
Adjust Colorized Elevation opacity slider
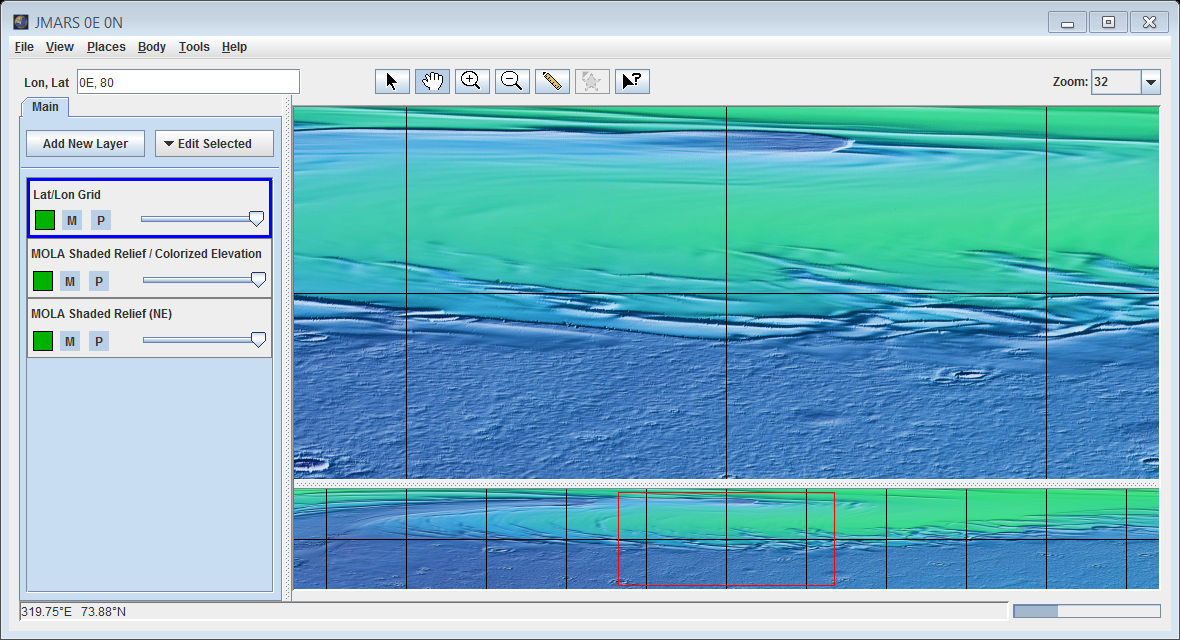pyautogui.click(x=204, y=280)
